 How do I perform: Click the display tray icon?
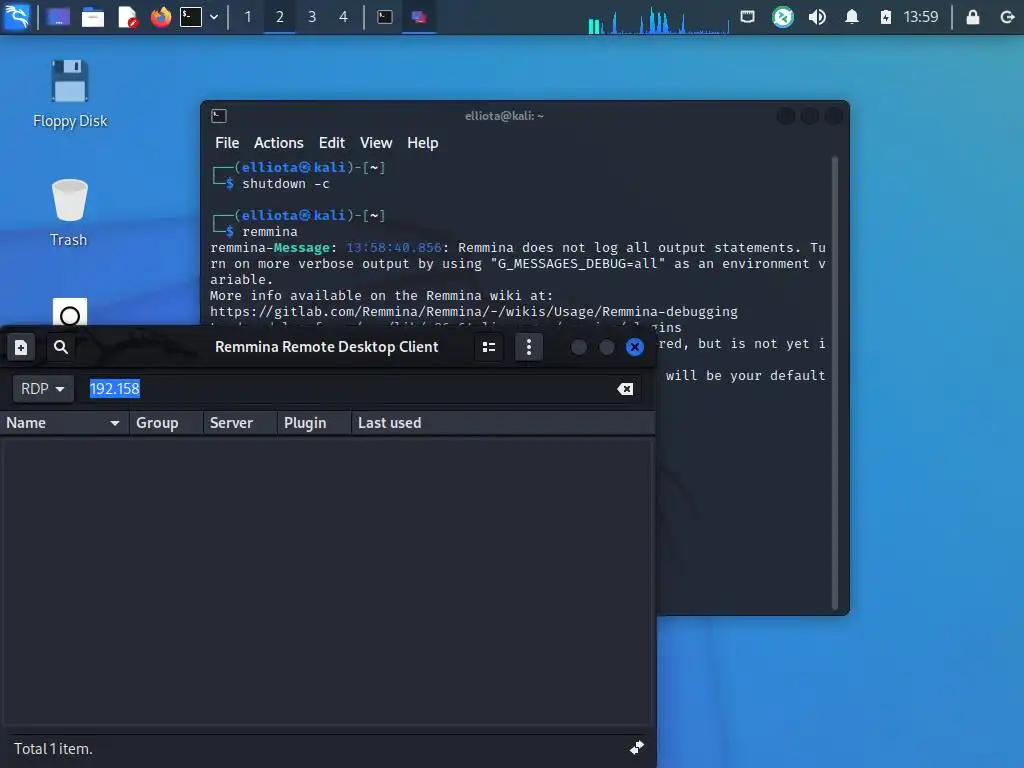coord(748,16)
